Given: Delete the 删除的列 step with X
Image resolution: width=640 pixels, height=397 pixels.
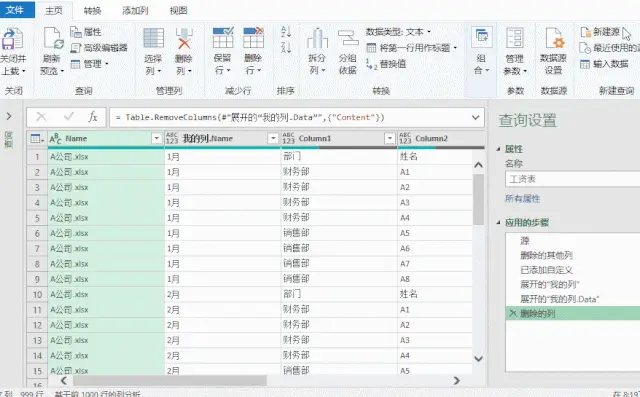Looking at the screenshot, I should tap(513, 313).
